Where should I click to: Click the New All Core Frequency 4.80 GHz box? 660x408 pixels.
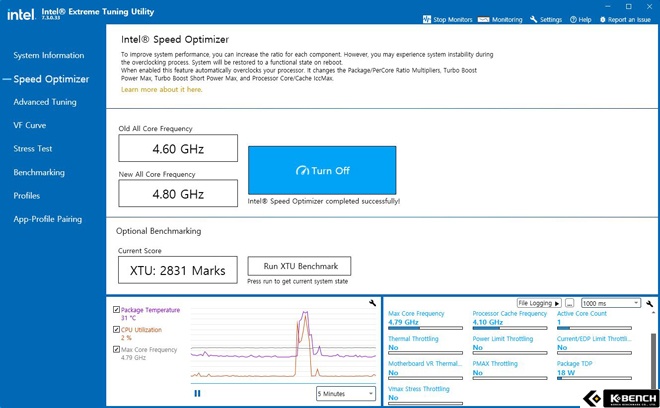178,194
